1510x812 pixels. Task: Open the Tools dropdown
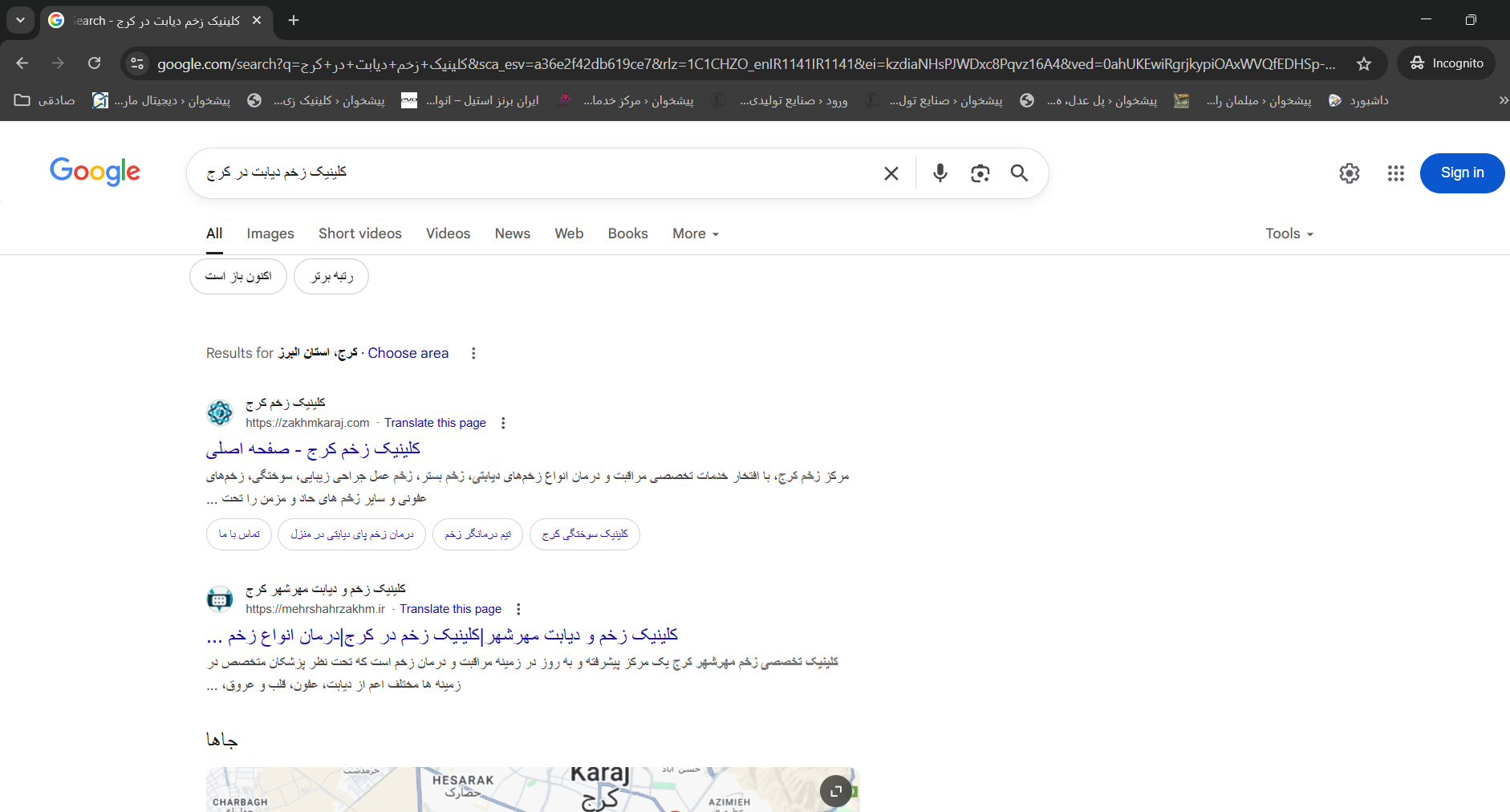click(1289, 233)
